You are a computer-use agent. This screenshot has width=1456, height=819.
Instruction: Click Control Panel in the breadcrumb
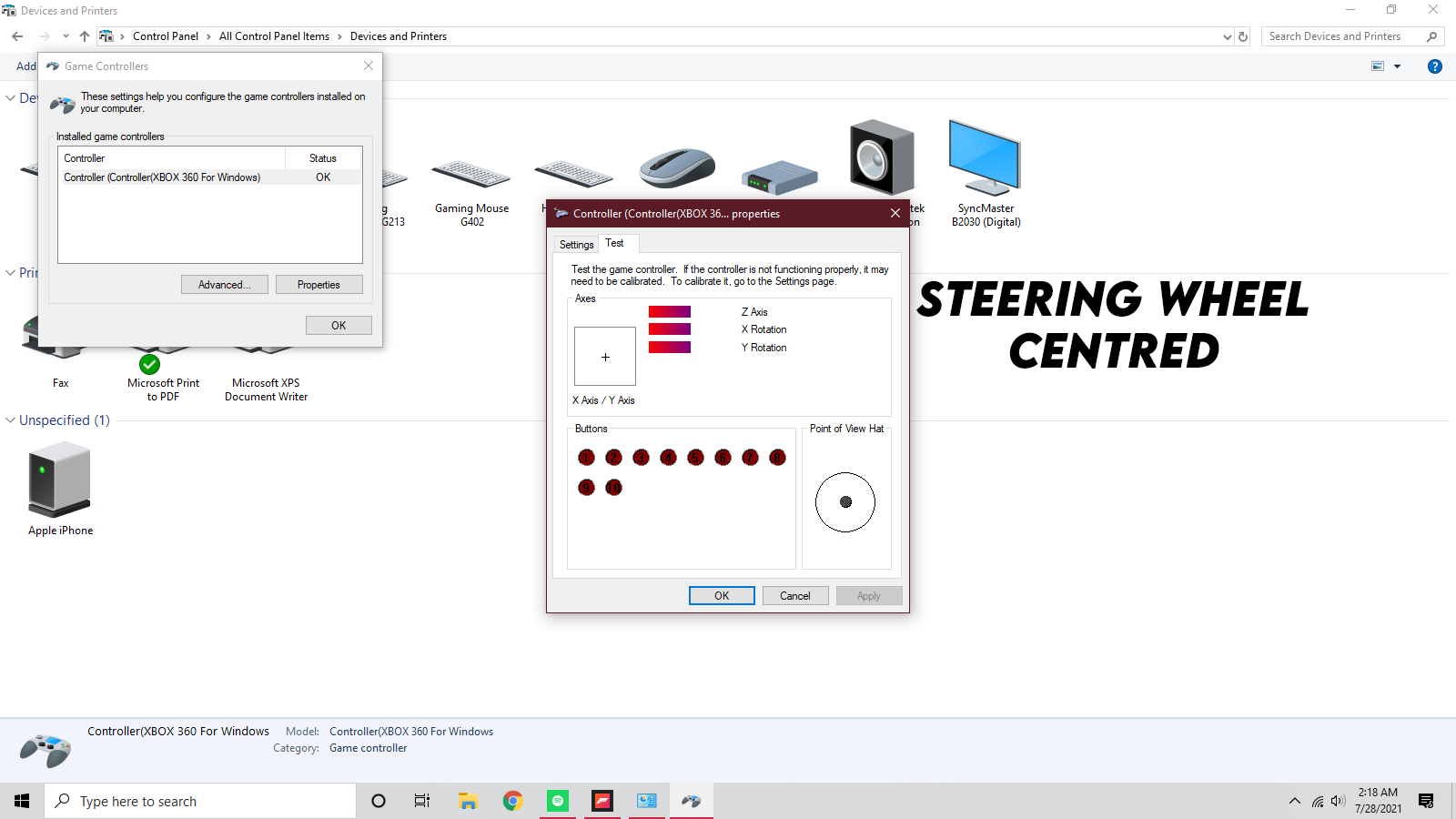(166, 36)
